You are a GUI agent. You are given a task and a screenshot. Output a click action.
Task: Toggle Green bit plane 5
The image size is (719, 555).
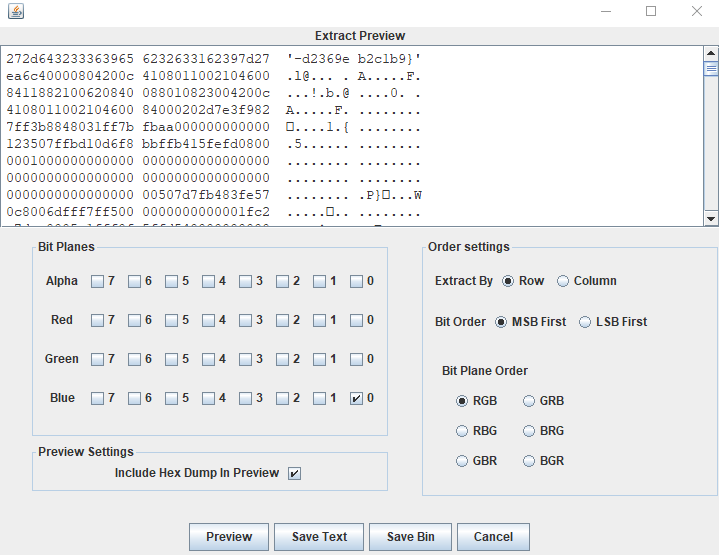[x=171, y=359]
